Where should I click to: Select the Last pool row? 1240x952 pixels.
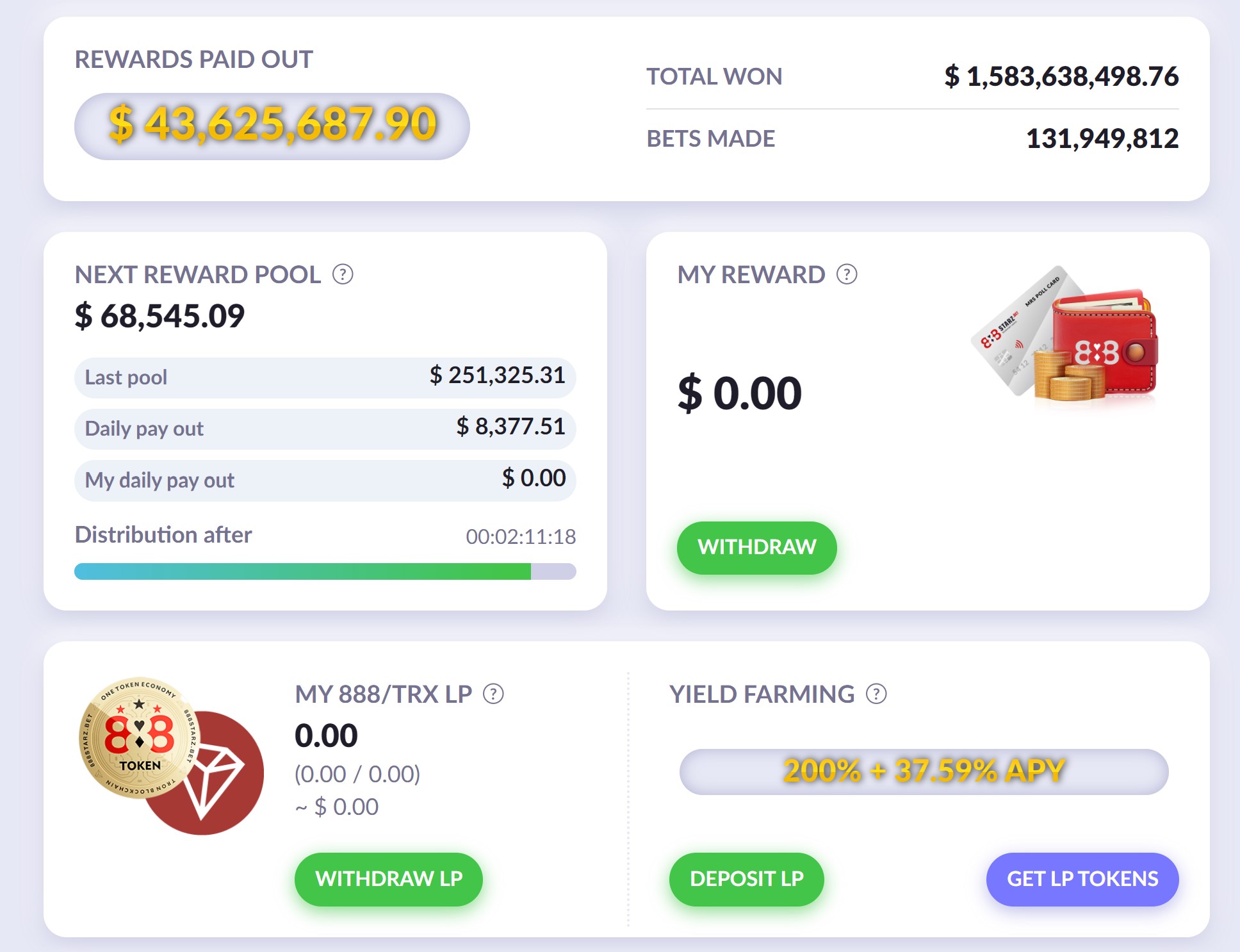tap(325, 377)
